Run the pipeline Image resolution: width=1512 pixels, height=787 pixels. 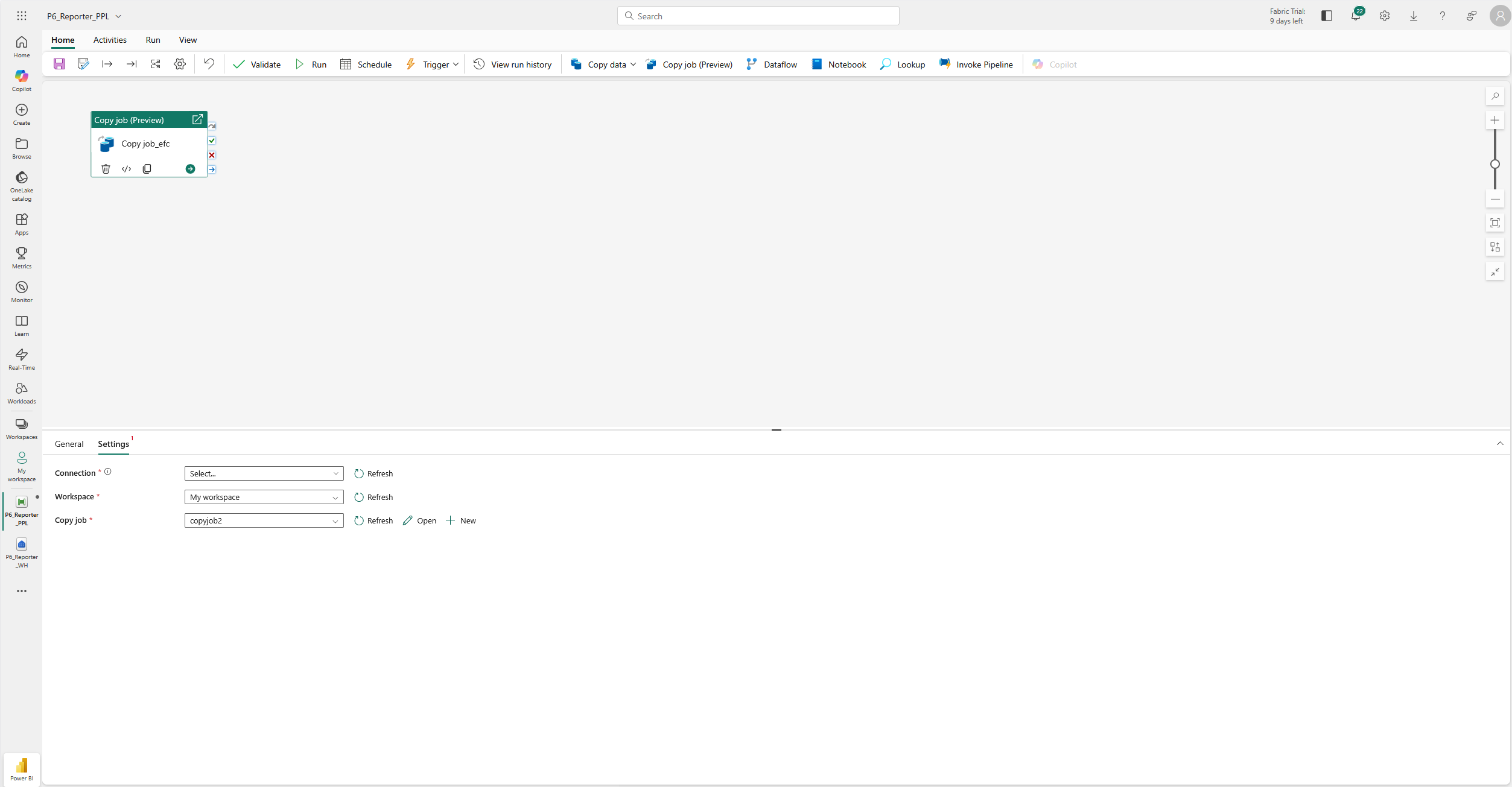[x=311, y=64]
